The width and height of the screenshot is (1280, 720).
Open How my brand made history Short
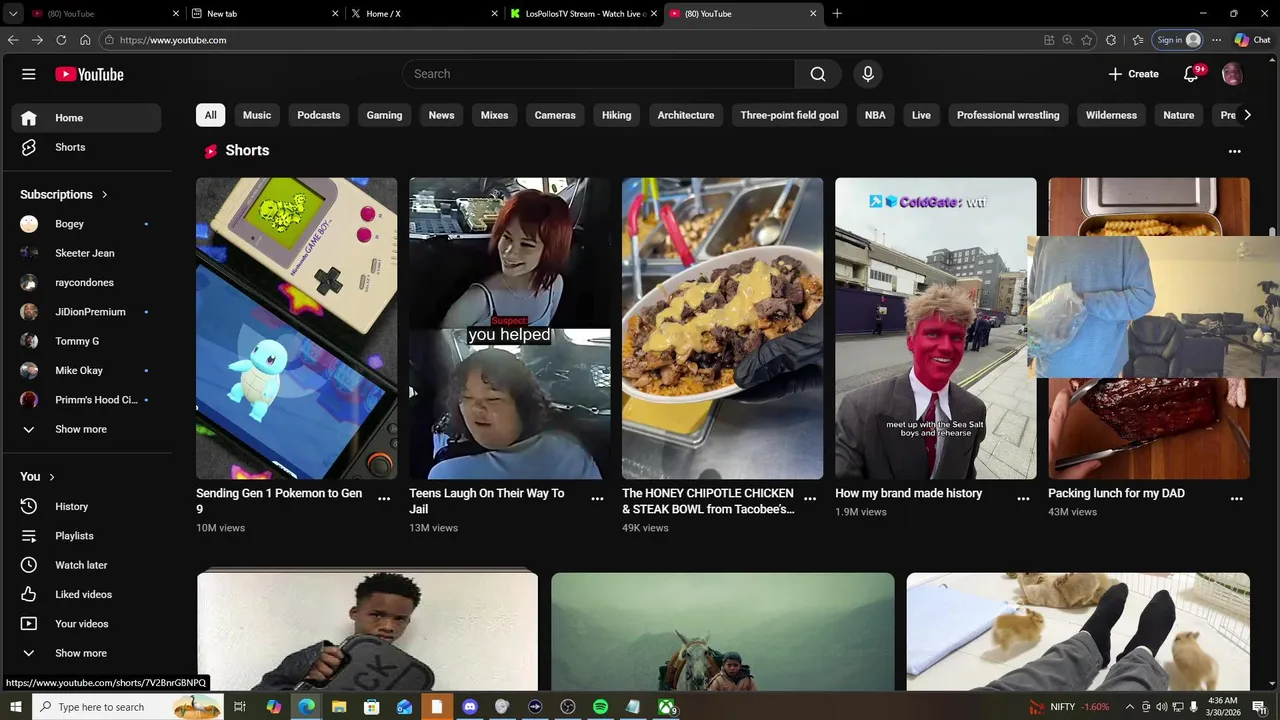click(935, 329)
